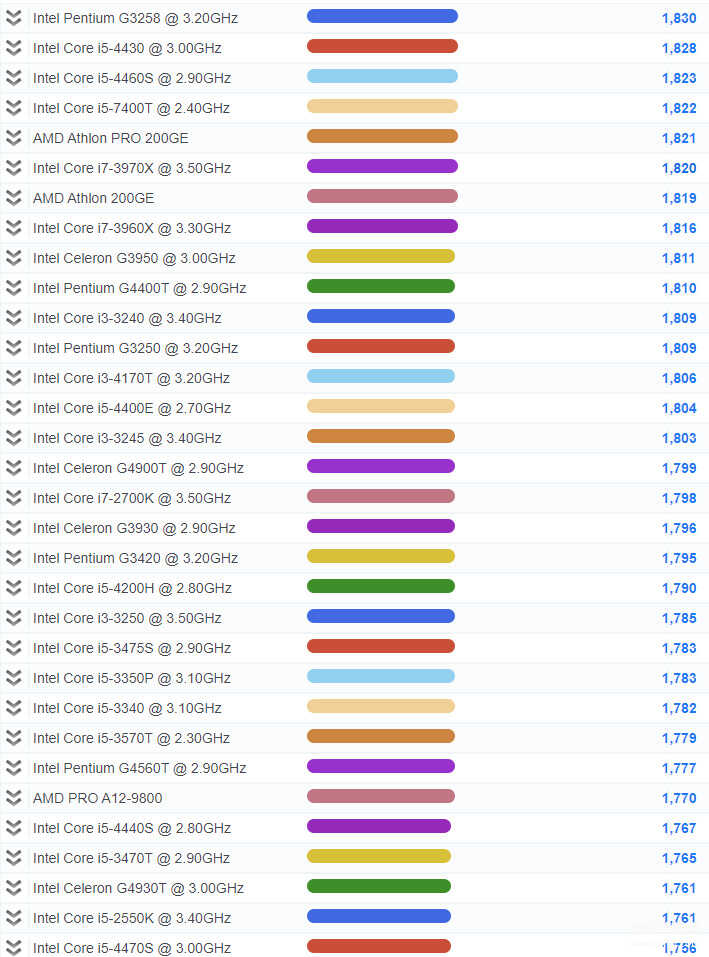Open the Intel Core i5-4400E @ 2.70GHz link

(x=132, y=408)
